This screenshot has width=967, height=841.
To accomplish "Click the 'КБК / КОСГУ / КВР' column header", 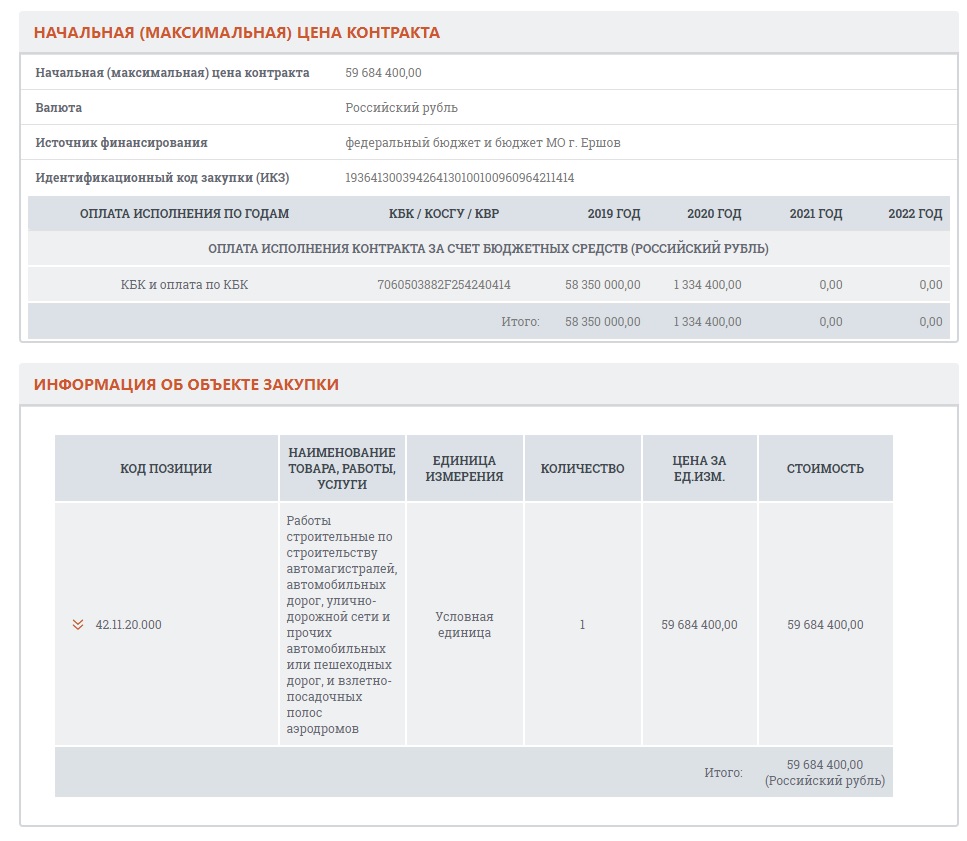I will (444, 214).
